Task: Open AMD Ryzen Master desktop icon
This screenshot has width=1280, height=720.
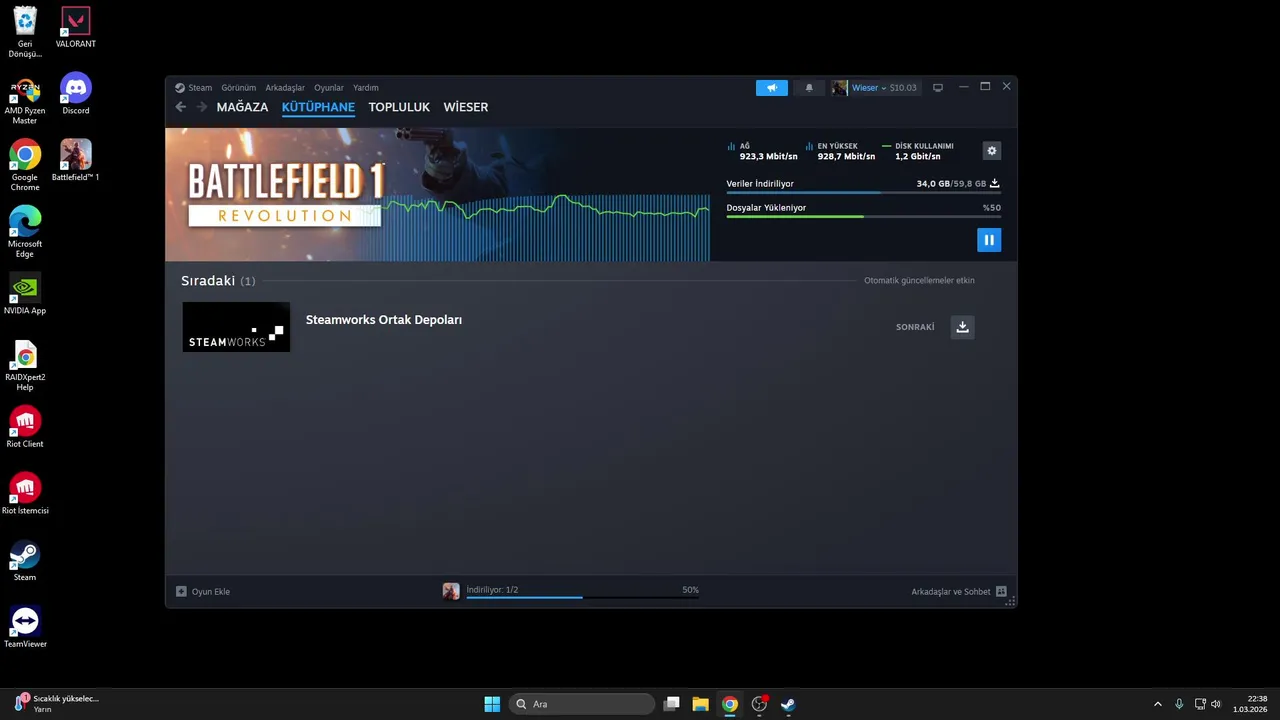Action: pos(25,100)
